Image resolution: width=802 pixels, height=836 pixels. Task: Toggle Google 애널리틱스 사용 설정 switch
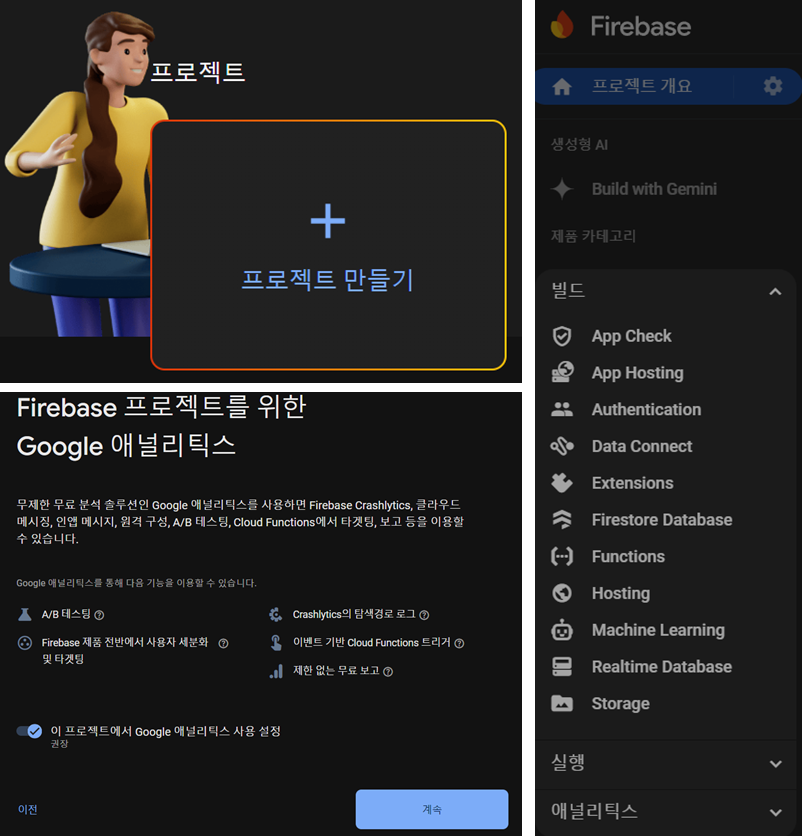tap(29, 731)
